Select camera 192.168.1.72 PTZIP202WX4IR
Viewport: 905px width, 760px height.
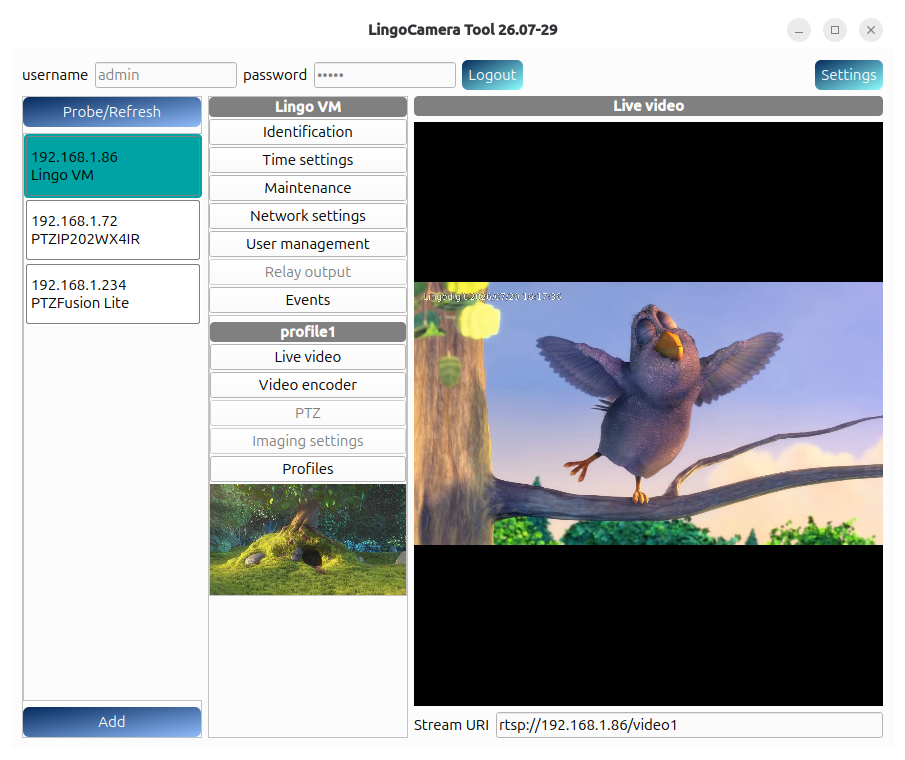point(113,230)
